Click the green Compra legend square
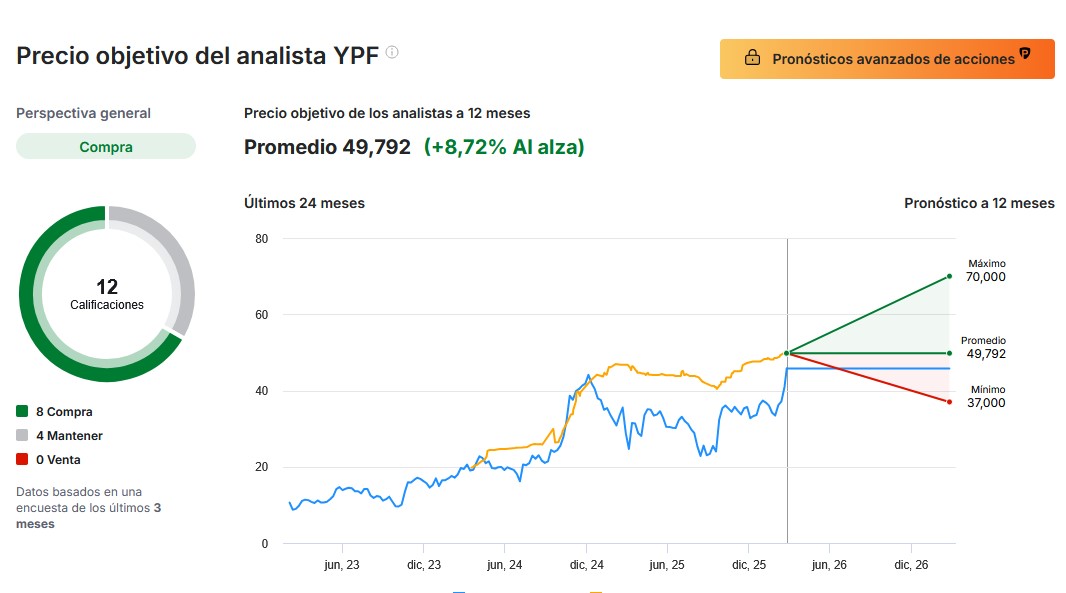 tap(22, 412)
